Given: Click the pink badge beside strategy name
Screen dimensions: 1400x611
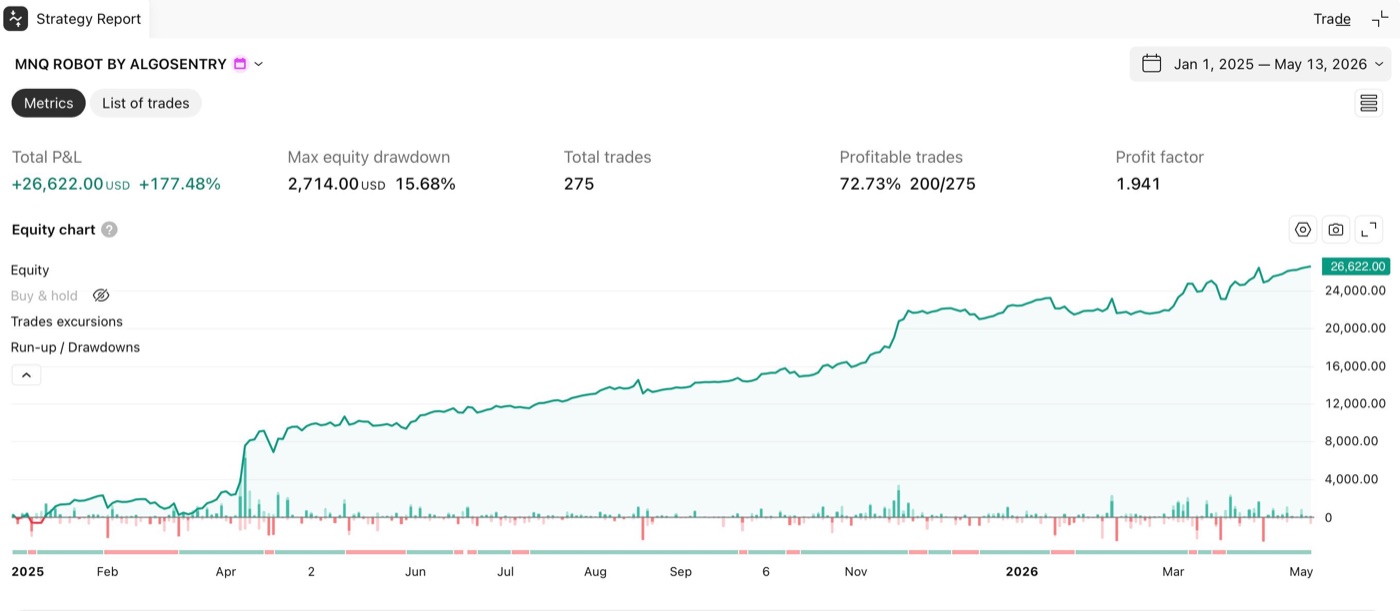Looking at the screenshot, I should tap(240, 64).
